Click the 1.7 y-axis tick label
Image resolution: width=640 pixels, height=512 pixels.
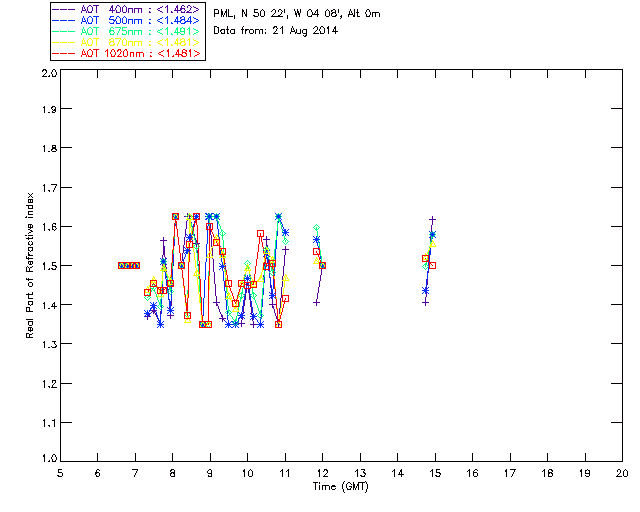(49, 187)
